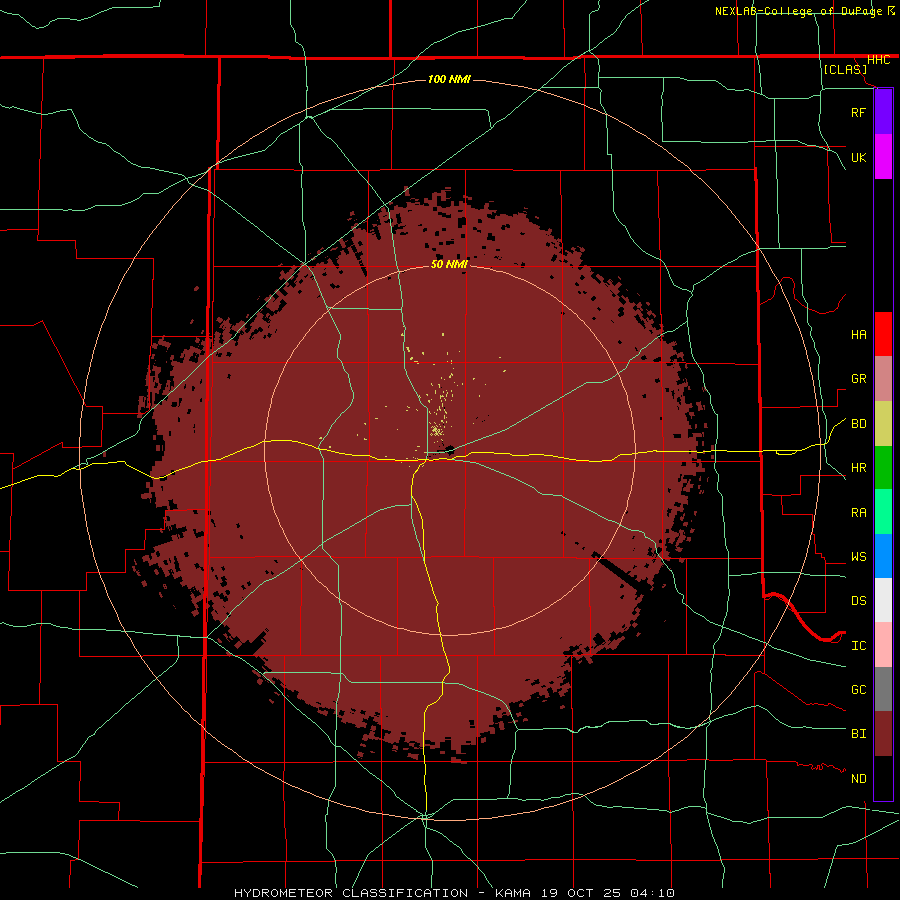This screenshot has height=900, width=900.
Task: Pick the dark green HR legend swatch
Action: [883, 468]
